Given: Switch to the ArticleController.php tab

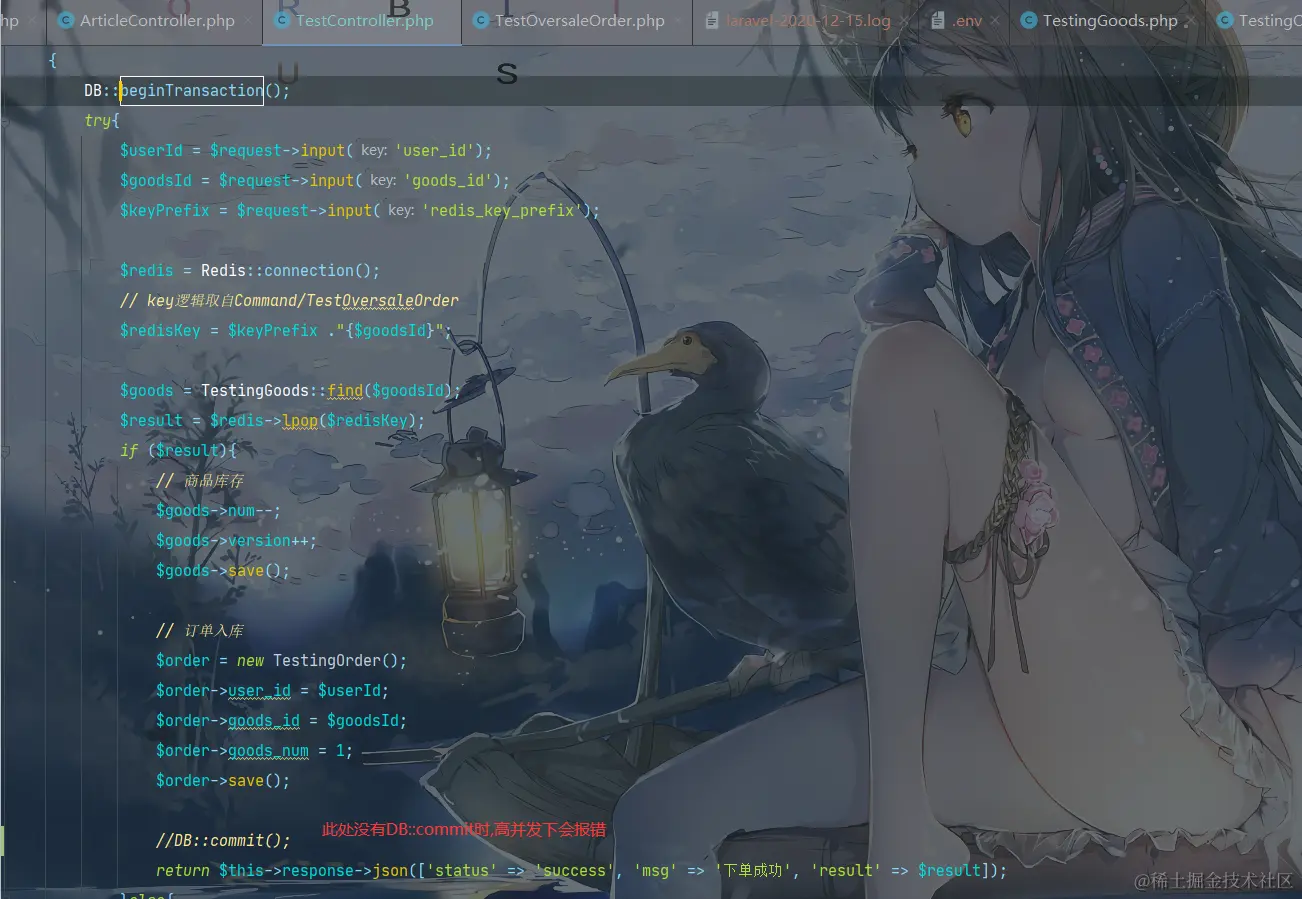Looking at the screenshot, I should pyautogui.click(x=154, y=21).
